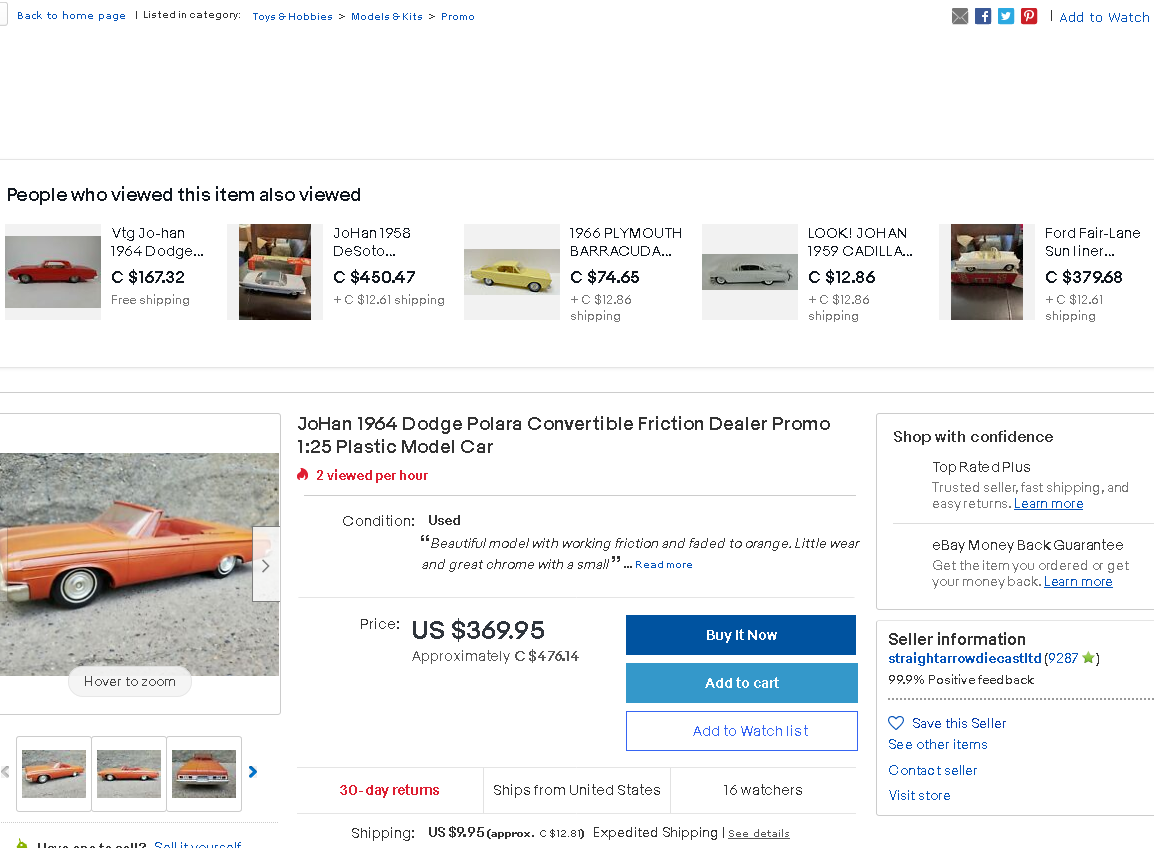This screenshot has height=848, width=1154.
Task: Share listing via email icon
Action: 960,16
